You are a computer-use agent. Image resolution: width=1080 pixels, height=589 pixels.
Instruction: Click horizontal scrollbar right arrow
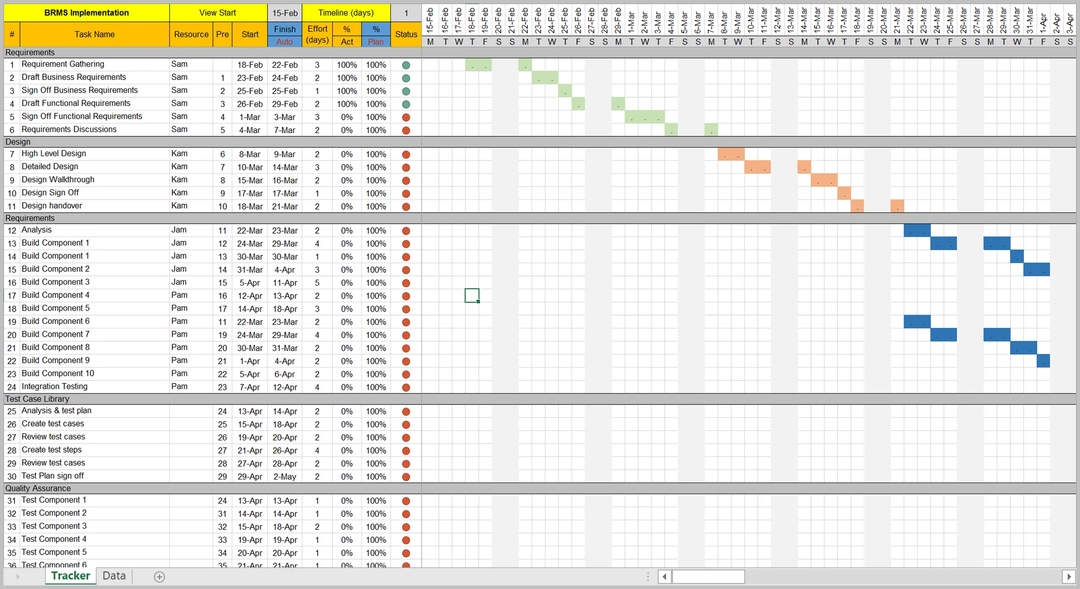[x=1070, y=576]
